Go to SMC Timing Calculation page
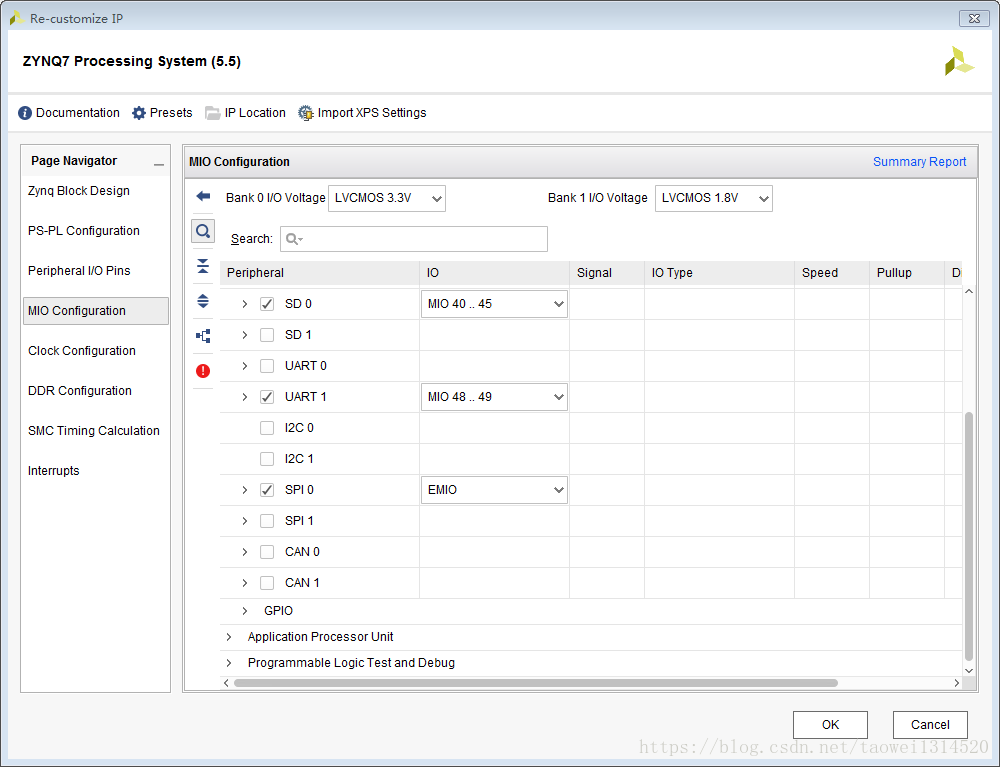 (96, 431)
